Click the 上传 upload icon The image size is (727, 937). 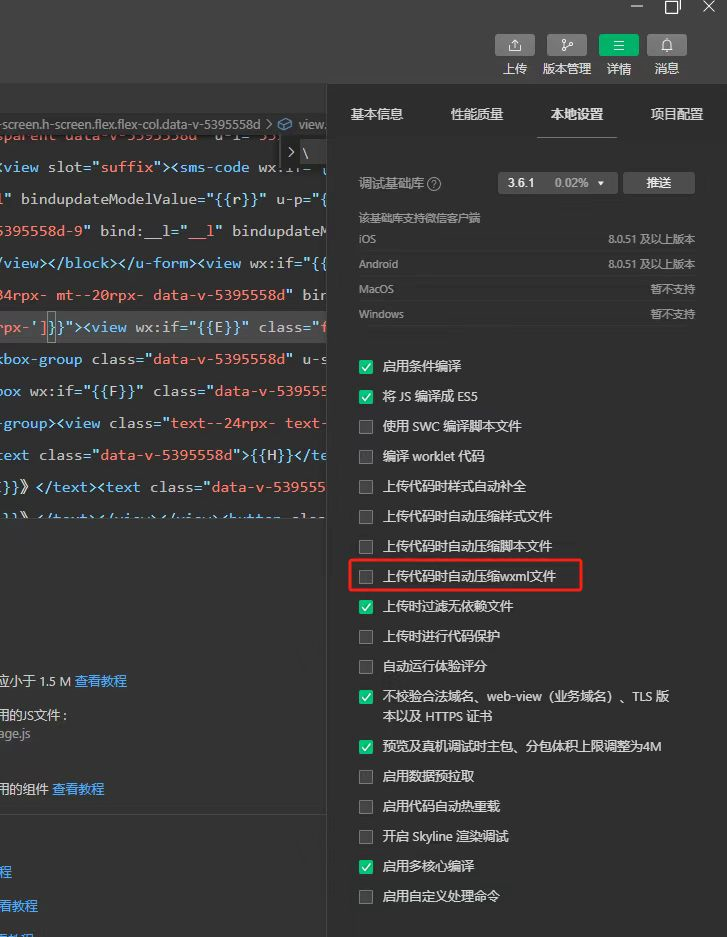click(514, 45)
